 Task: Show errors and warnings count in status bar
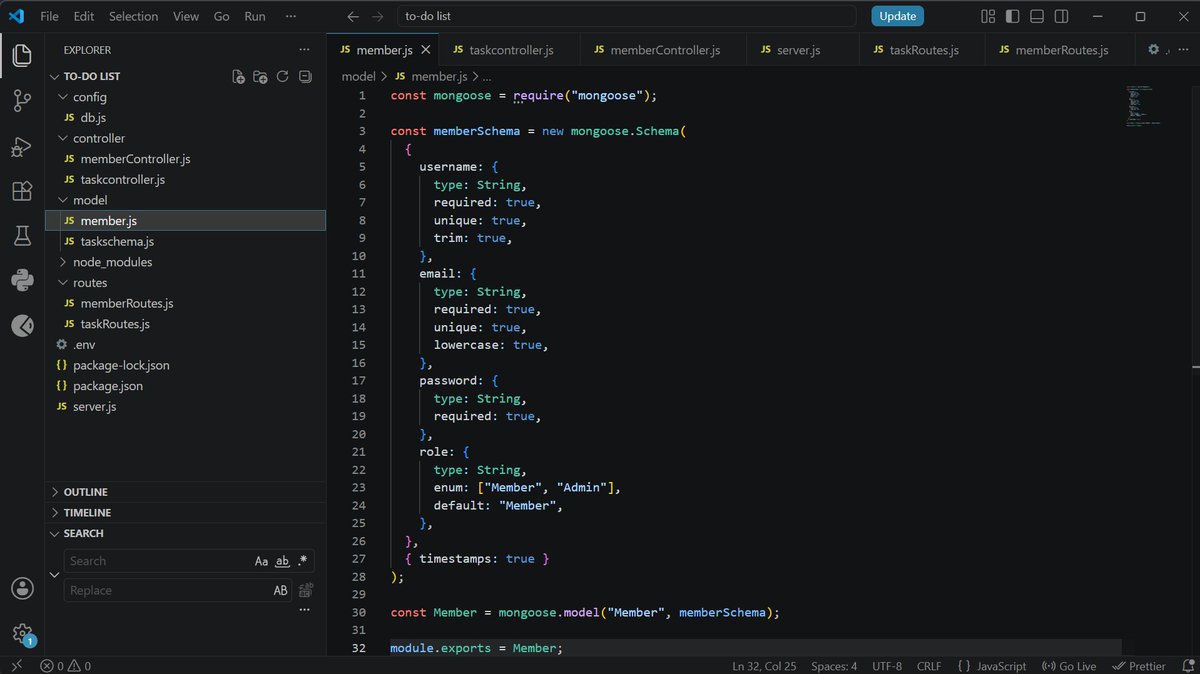[x=66, y=666]
